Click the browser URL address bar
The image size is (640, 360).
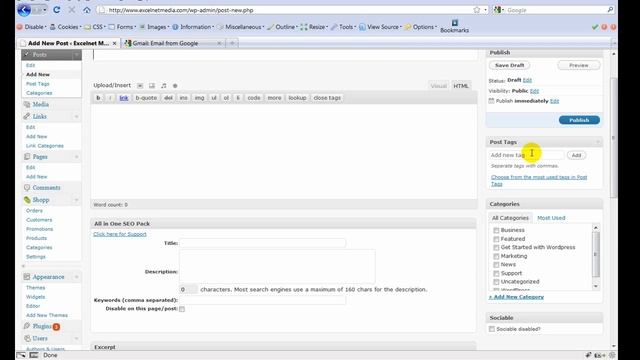click(286, 10)
